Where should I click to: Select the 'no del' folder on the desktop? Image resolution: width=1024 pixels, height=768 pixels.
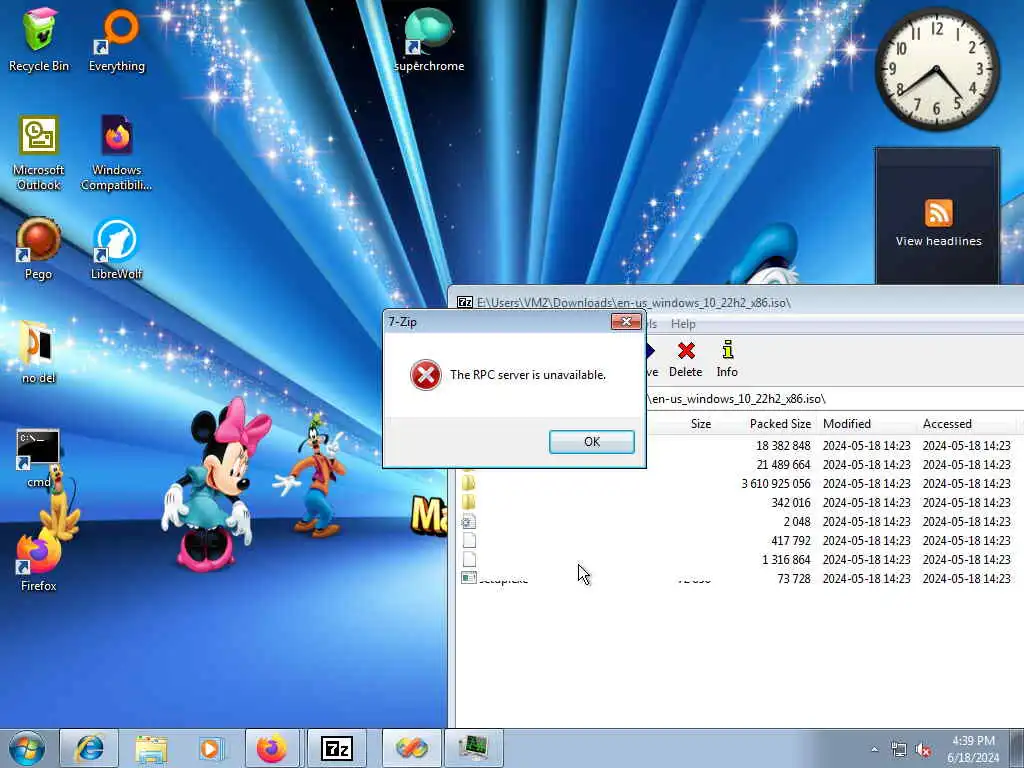(39, 353)
